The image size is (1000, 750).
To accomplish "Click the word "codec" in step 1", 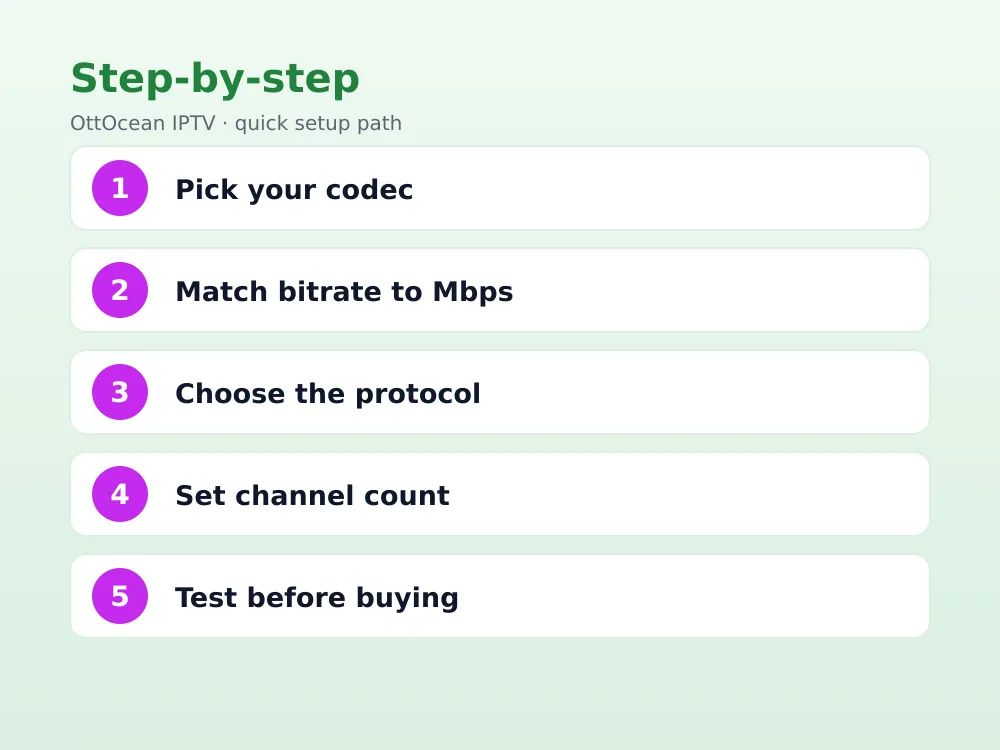I will (369, 189).
